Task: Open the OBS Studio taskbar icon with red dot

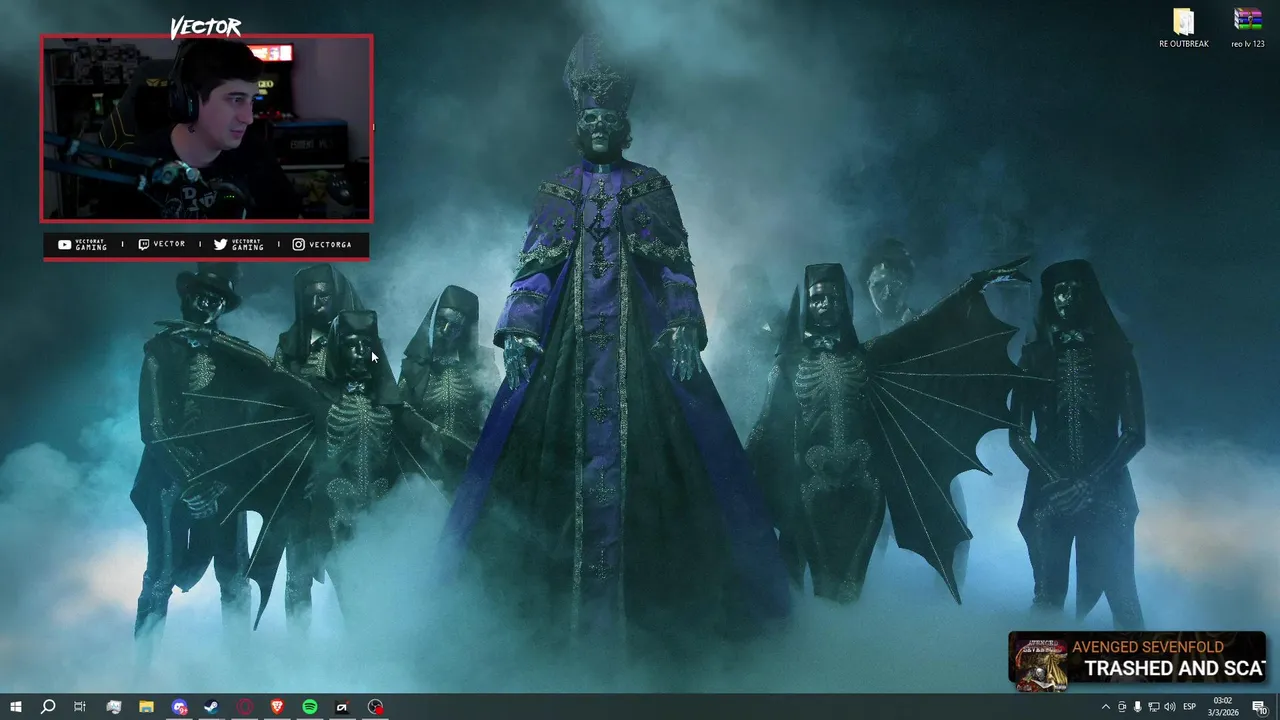Action: tap(375, 707)
